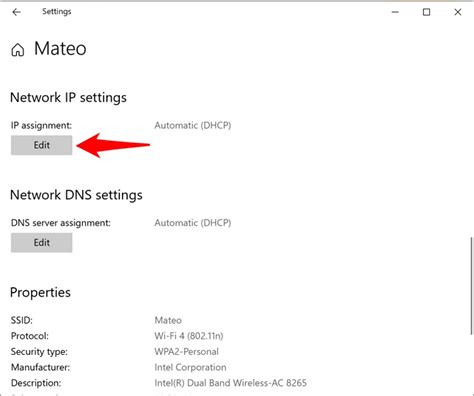Select the SSID label
Viewport: 474px width, 396px height.
22,321
